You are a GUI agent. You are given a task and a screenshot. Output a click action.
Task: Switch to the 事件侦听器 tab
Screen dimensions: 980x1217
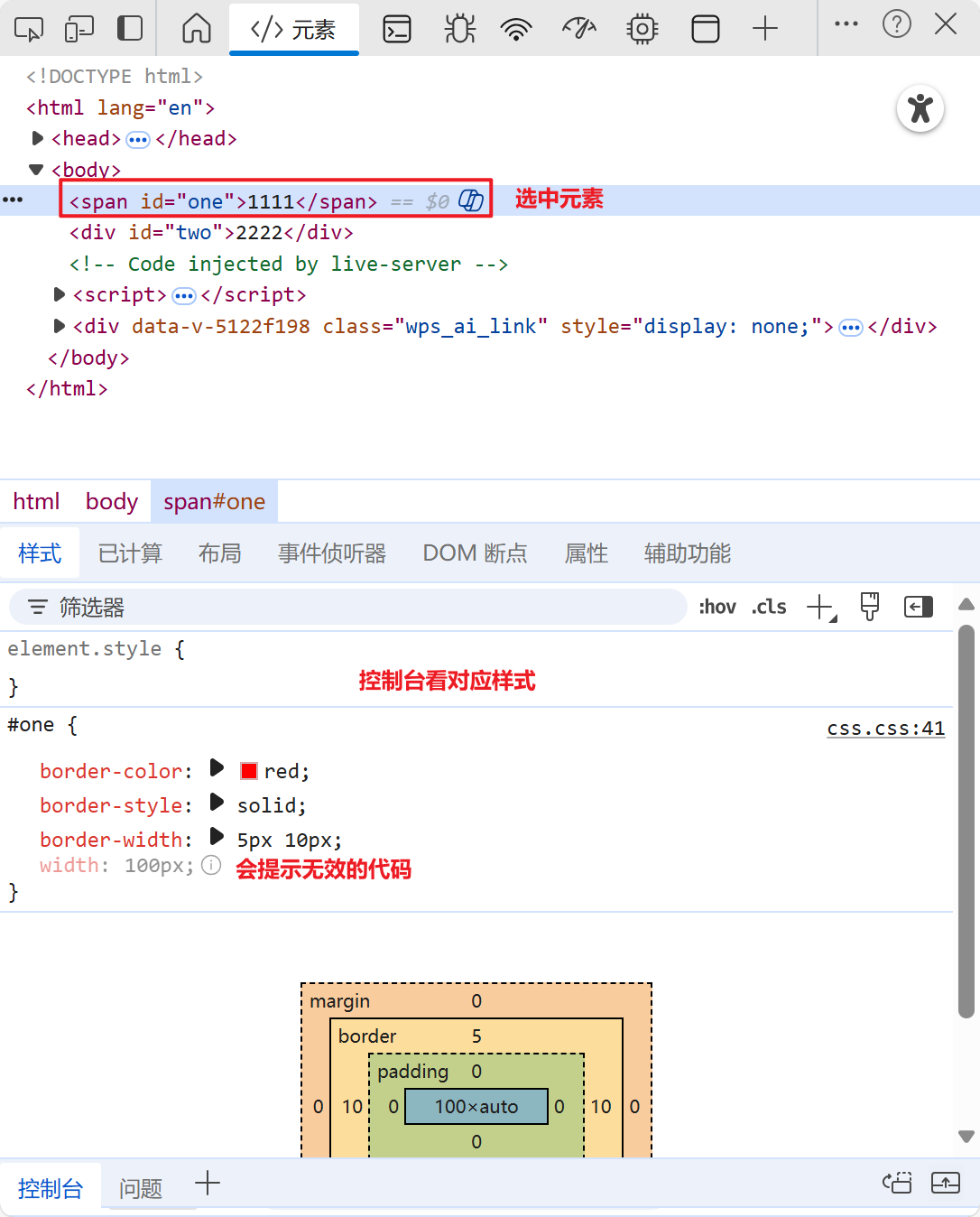(x=332, y=553)
